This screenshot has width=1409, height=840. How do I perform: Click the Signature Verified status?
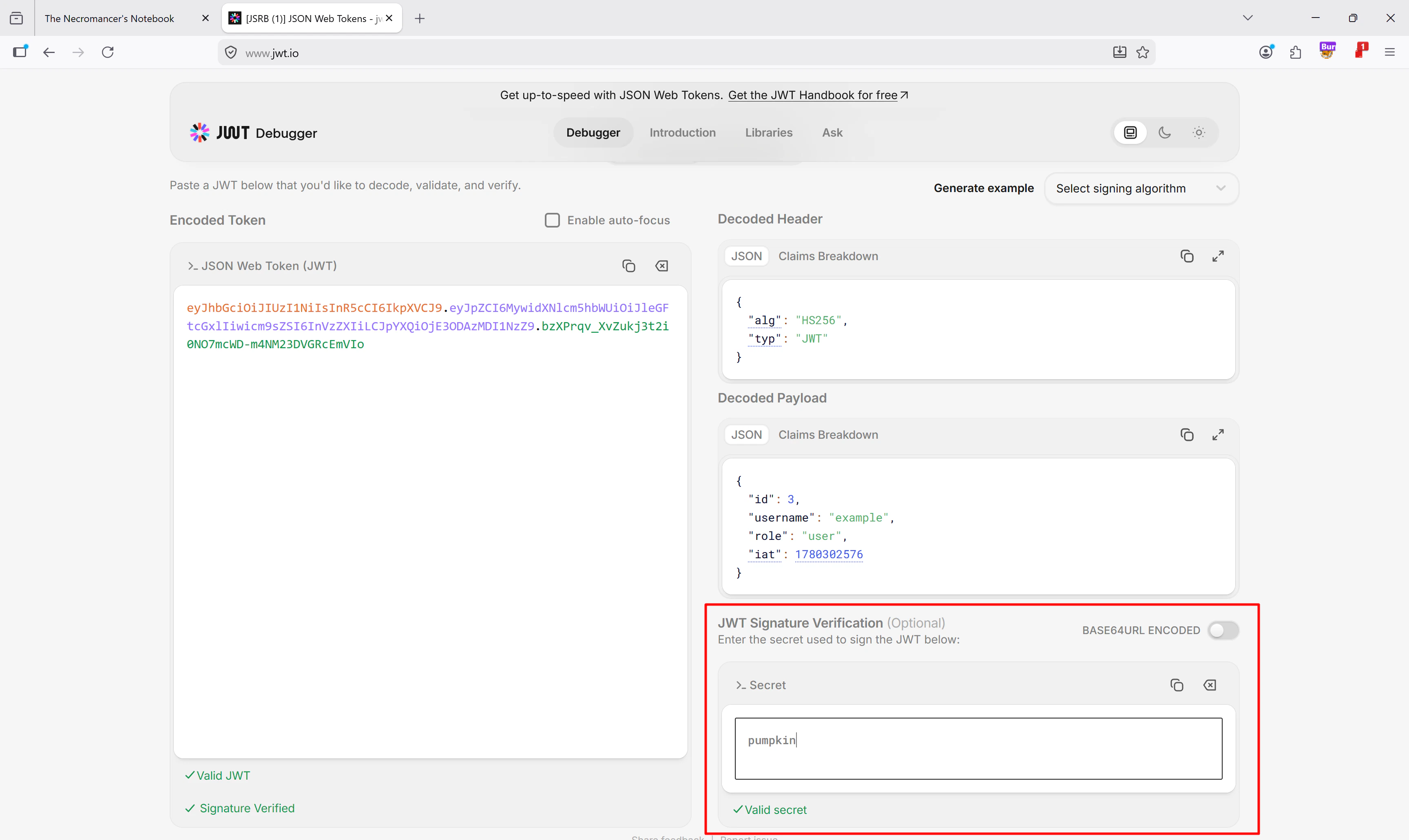pos(240,808)
